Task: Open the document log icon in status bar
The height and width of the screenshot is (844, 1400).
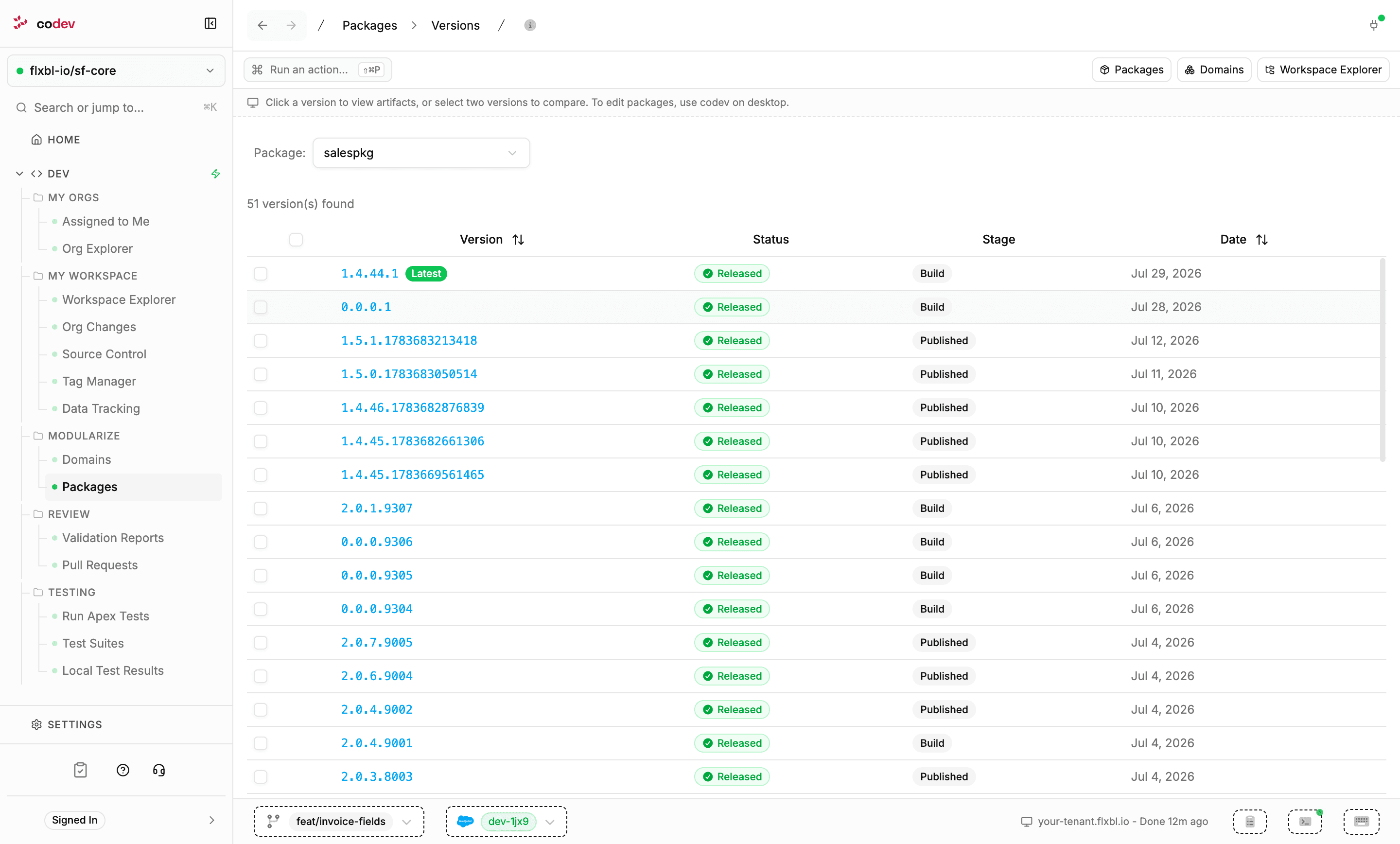Action: tap(1250, 821)
